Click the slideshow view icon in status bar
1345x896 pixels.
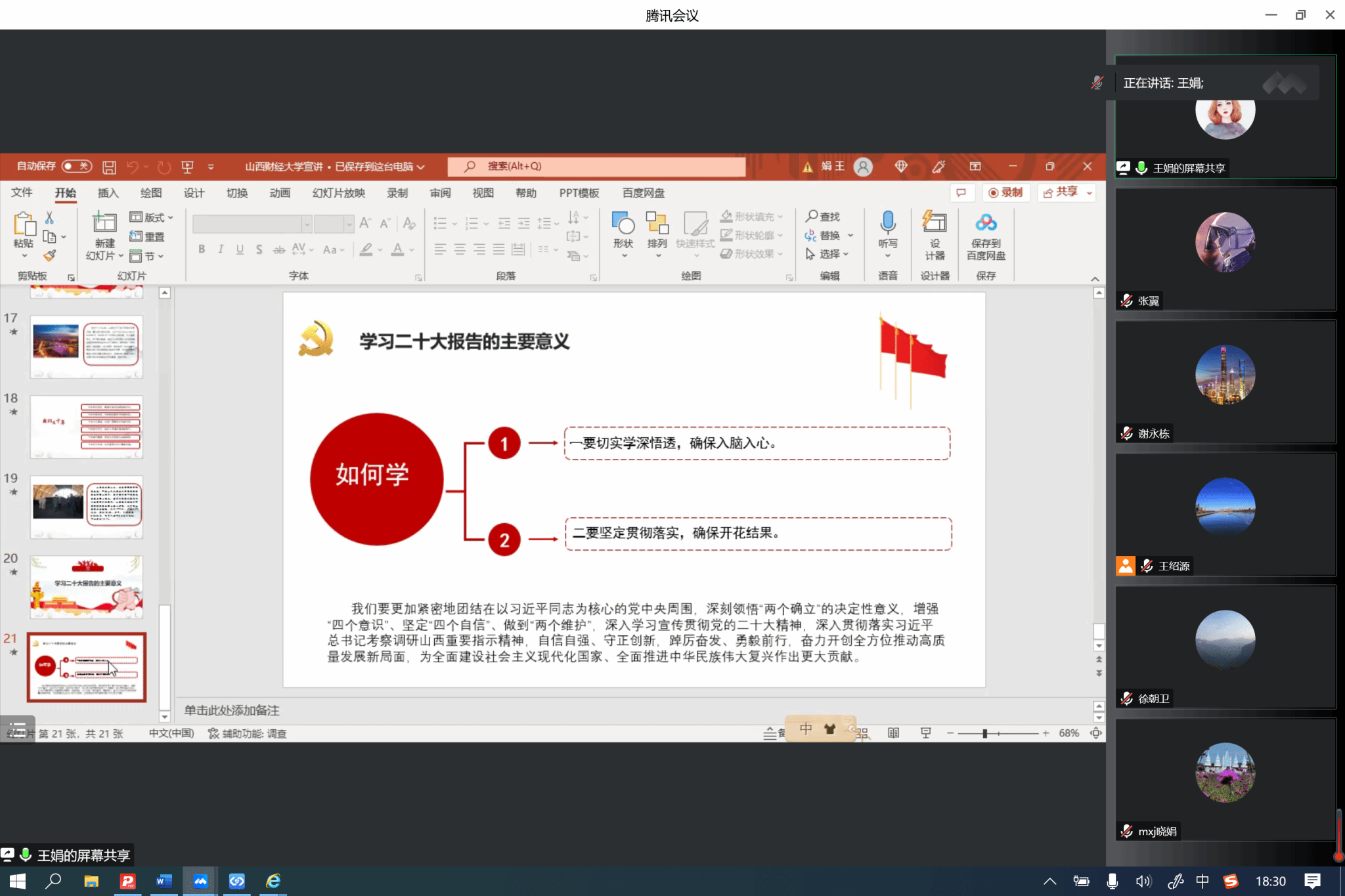click(925, 733)
